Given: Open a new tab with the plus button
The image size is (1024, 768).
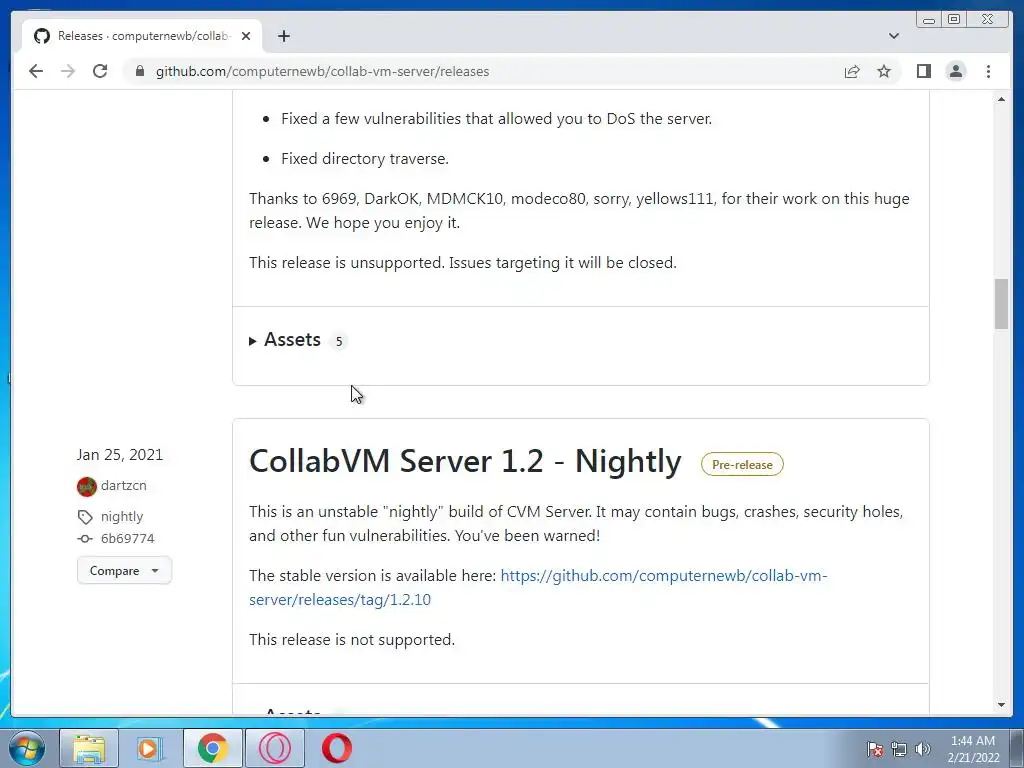Looking at the screenshot, I should click(283, 36).
